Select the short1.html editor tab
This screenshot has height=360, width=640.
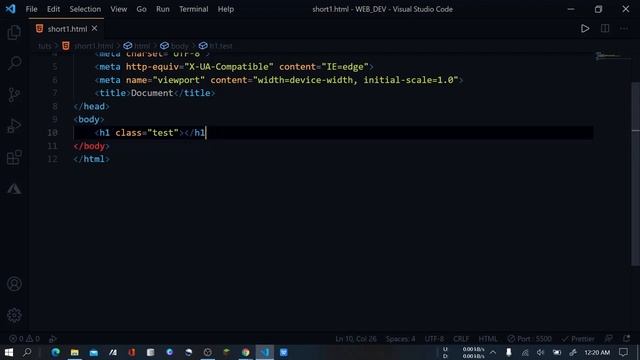pos(67,29)
